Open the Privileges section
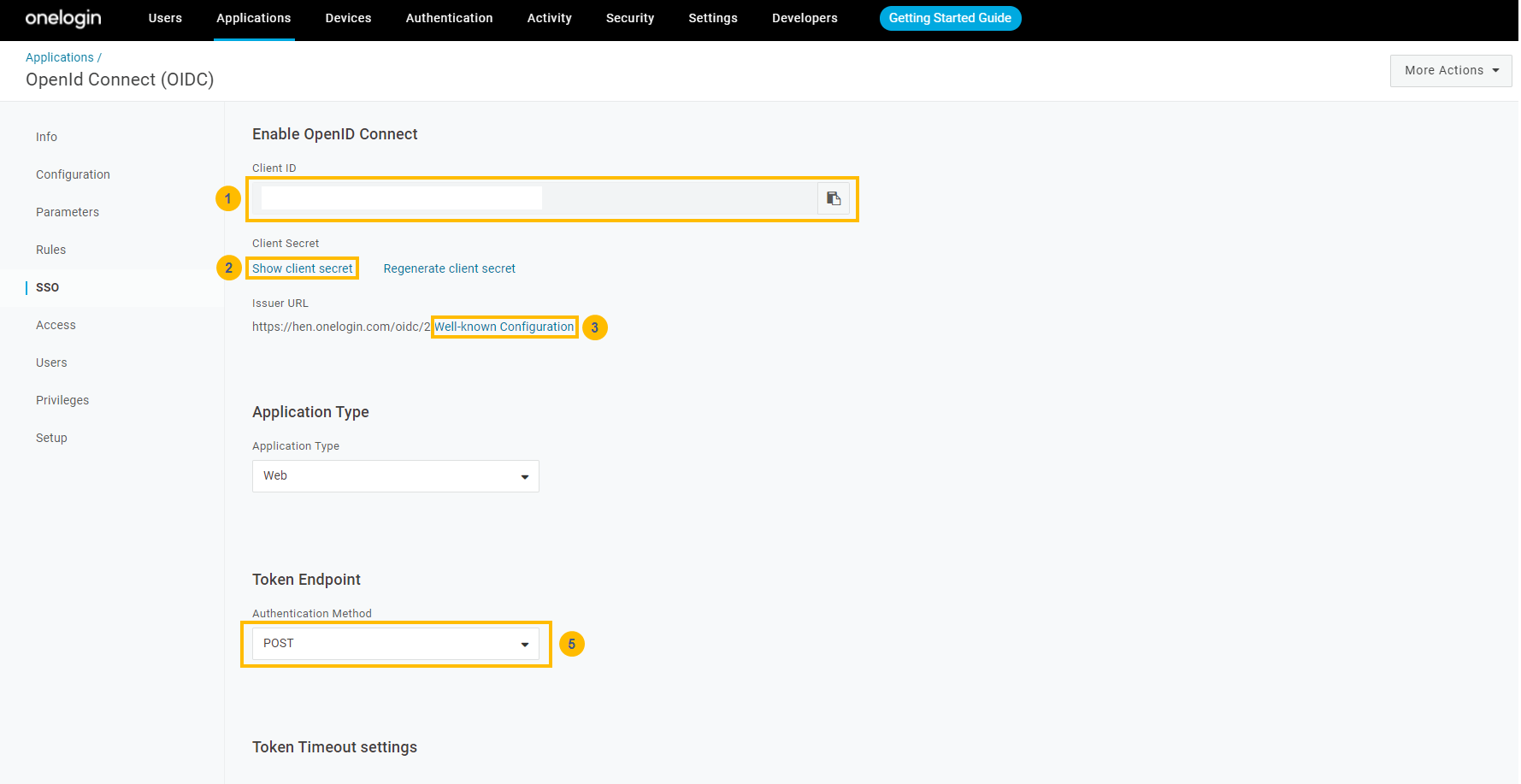 62,400
